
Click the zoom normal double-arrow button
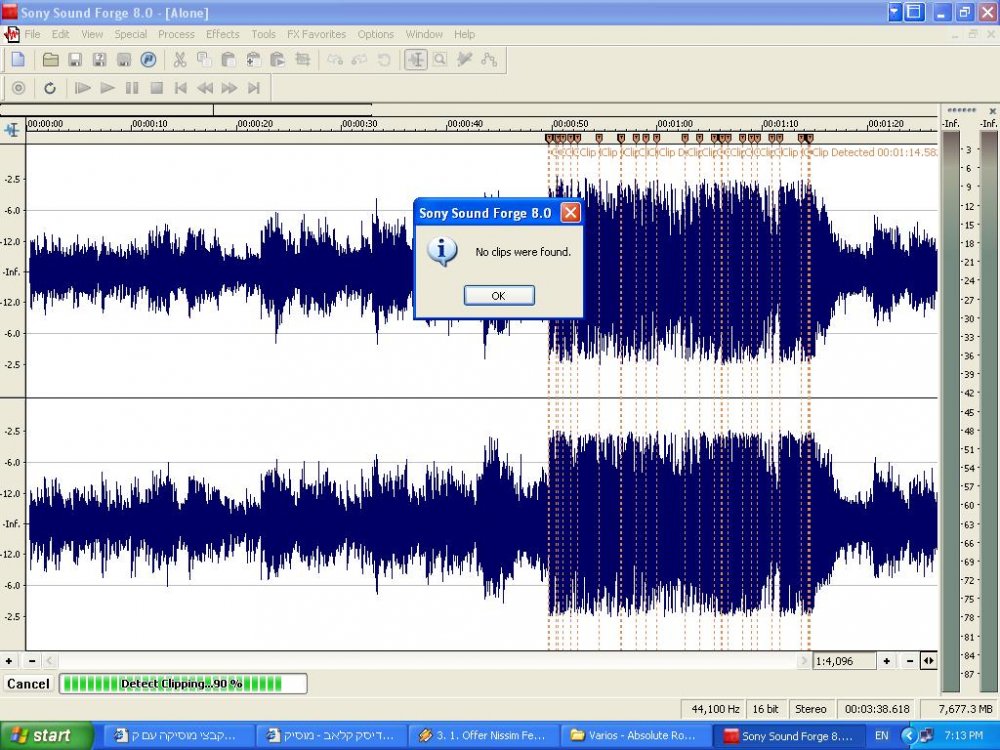929,661
